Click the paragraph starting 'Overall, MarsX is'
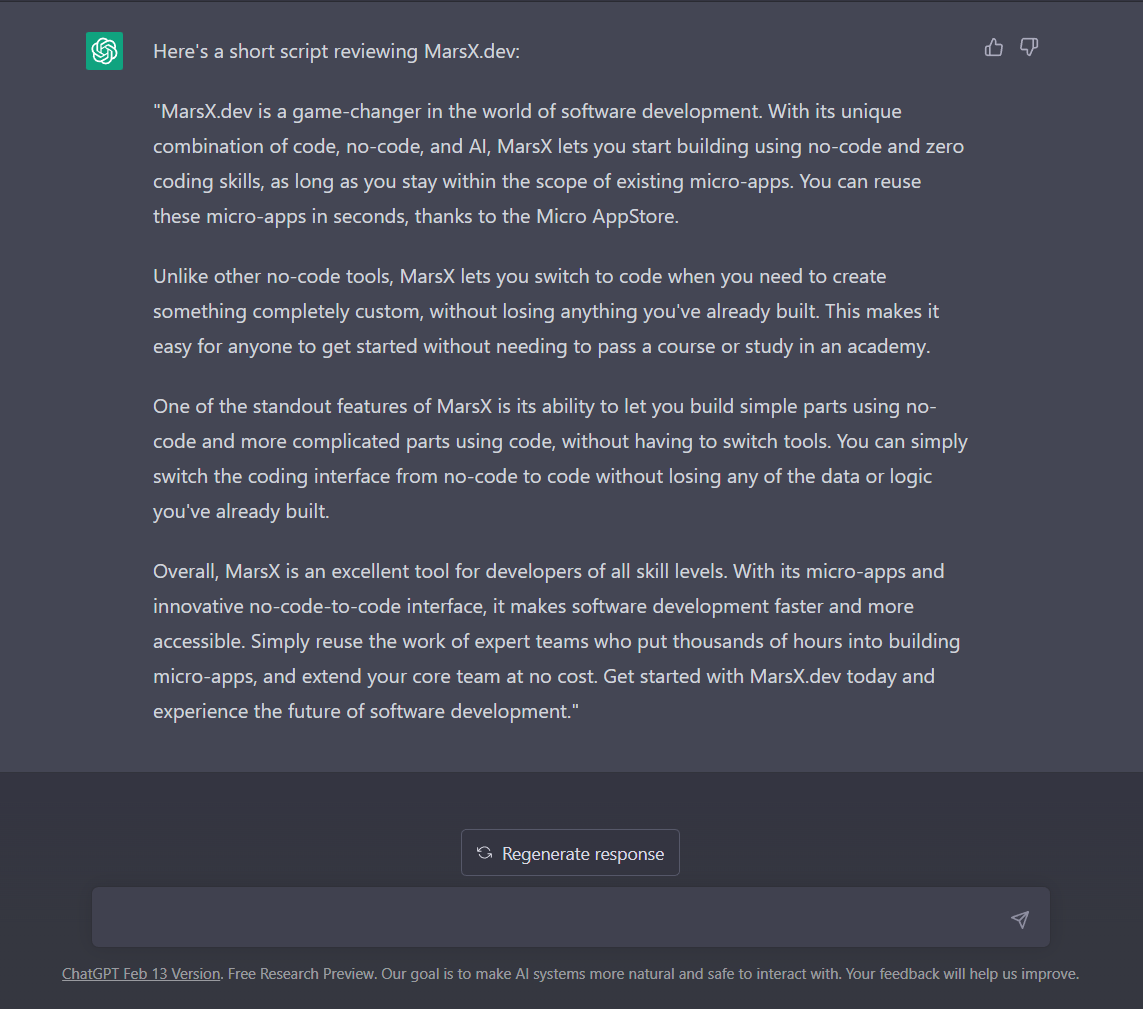Viewport: 1143px width, 1009px height. coord(548,641)
